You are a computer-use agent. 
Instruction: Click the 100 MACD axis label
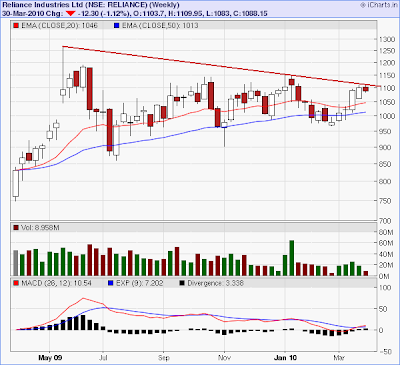(x=386, y=288)
